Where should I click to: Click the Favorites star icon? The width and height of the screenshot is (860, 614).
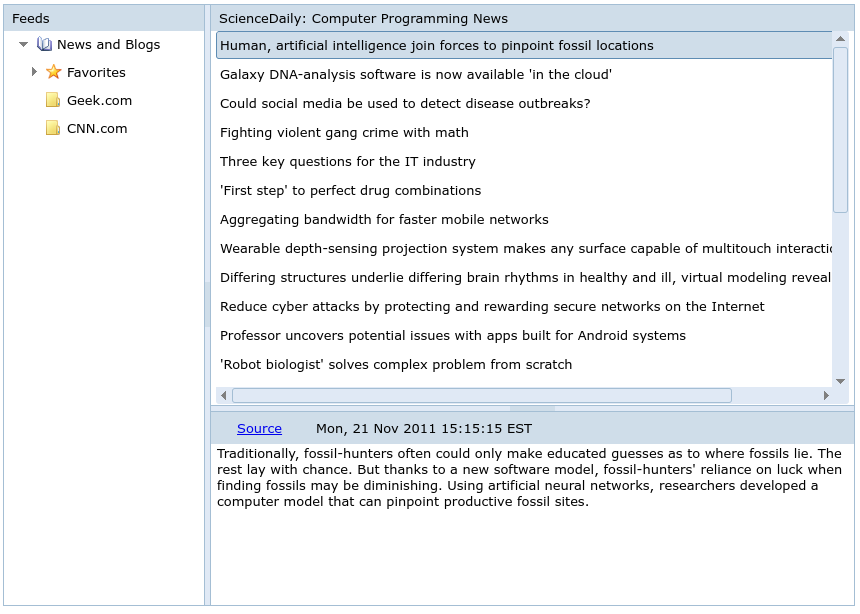[x=54, y=73]
